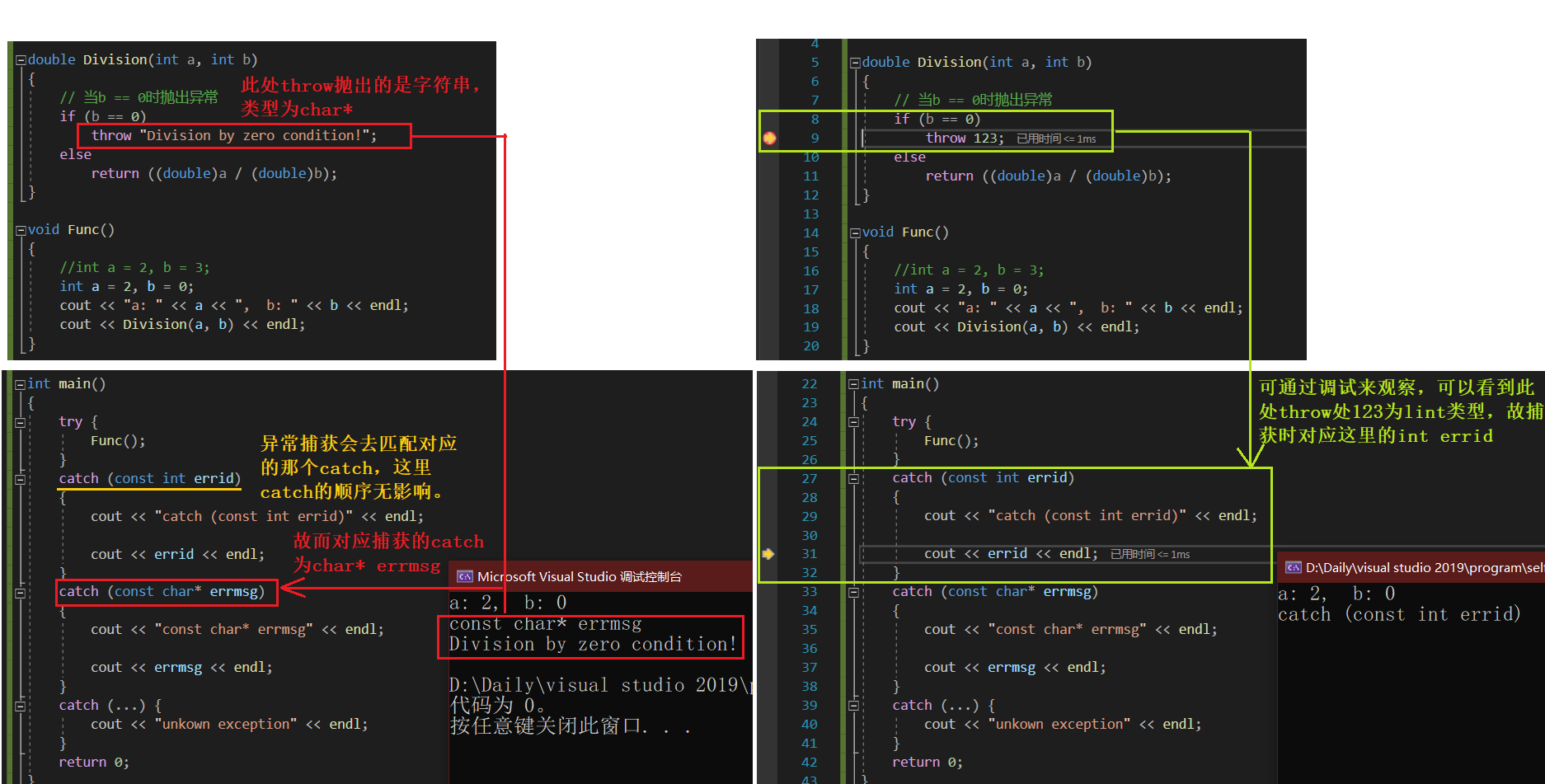The height and width of the screenshot is (784, 1545).
Task: Click "//int a = 2, b = 3;" comment on line 16
Action: pyautogui.click(x=969, y=270)
